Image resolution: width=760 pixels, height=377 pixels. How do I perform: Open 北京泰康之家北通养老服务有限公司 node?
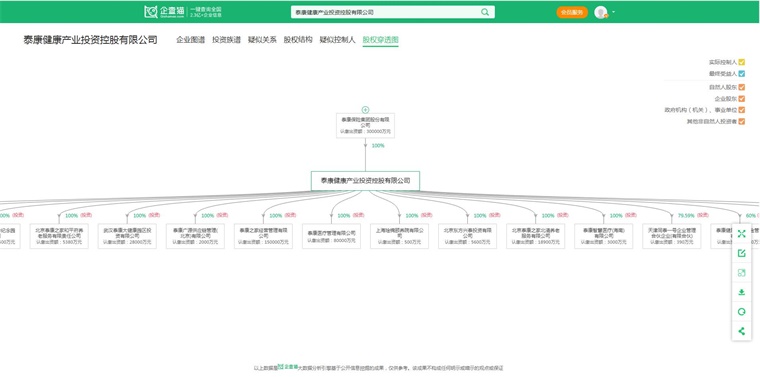[x=536, y=236]
